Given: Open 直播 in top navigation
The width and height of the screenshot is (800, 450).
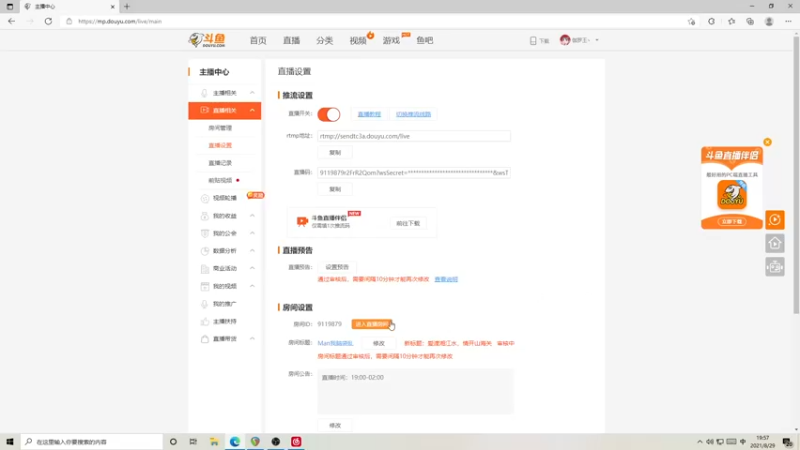Looking at the screenshot, I should [x=291, y=40].
